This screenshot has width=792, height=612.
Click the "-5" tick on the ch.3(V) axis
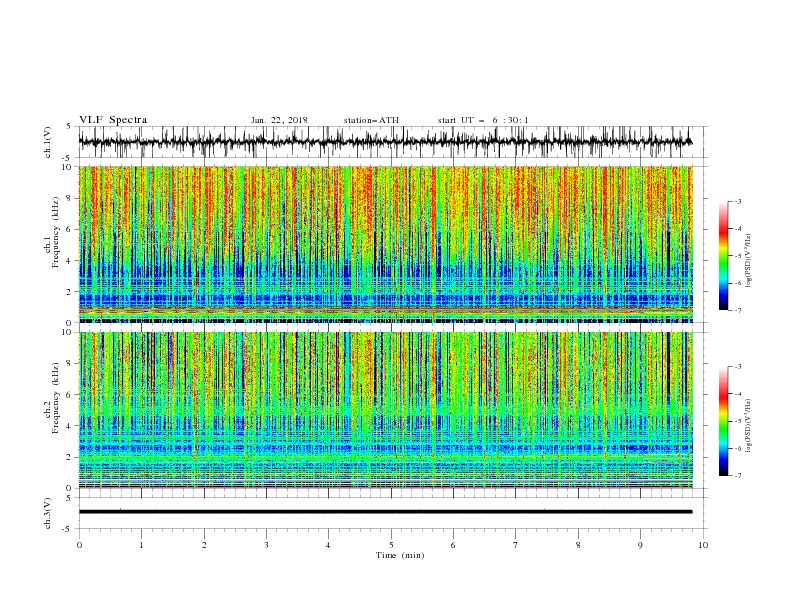click(68, 529)
